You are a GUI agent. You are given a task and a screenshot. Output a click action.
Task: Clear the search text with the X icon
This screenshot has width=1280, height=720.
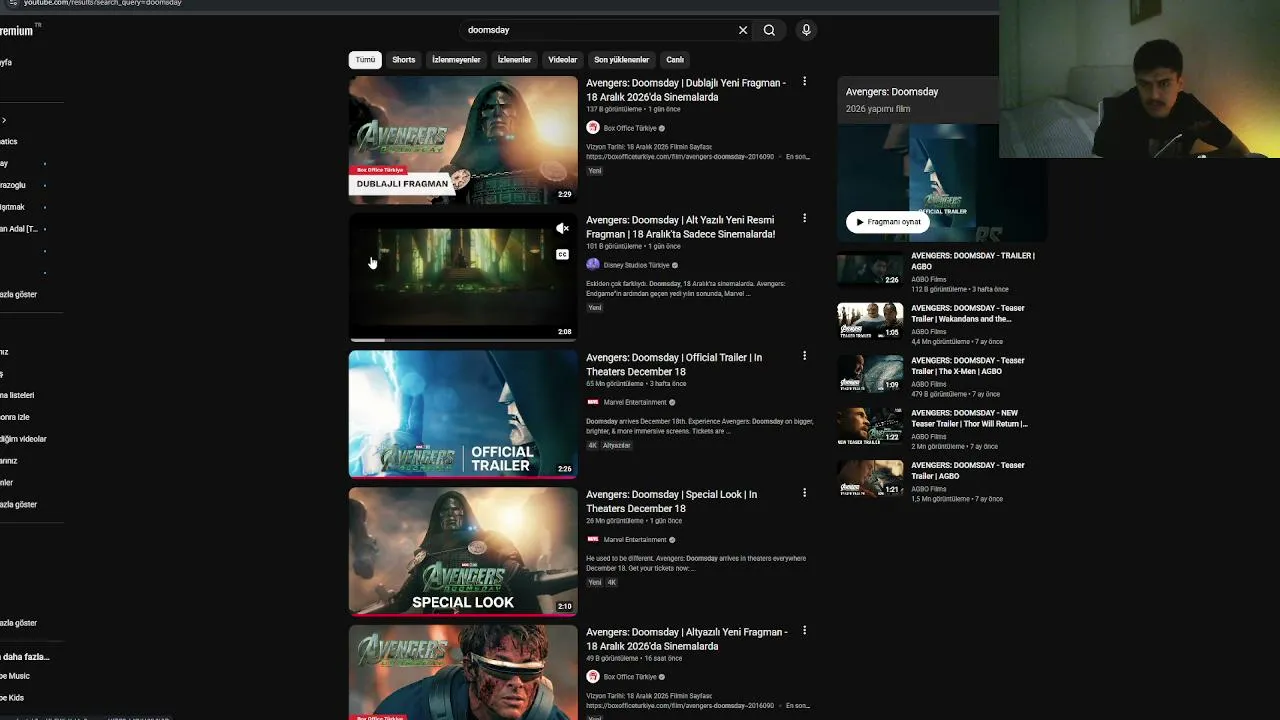(x=743, y=30)
